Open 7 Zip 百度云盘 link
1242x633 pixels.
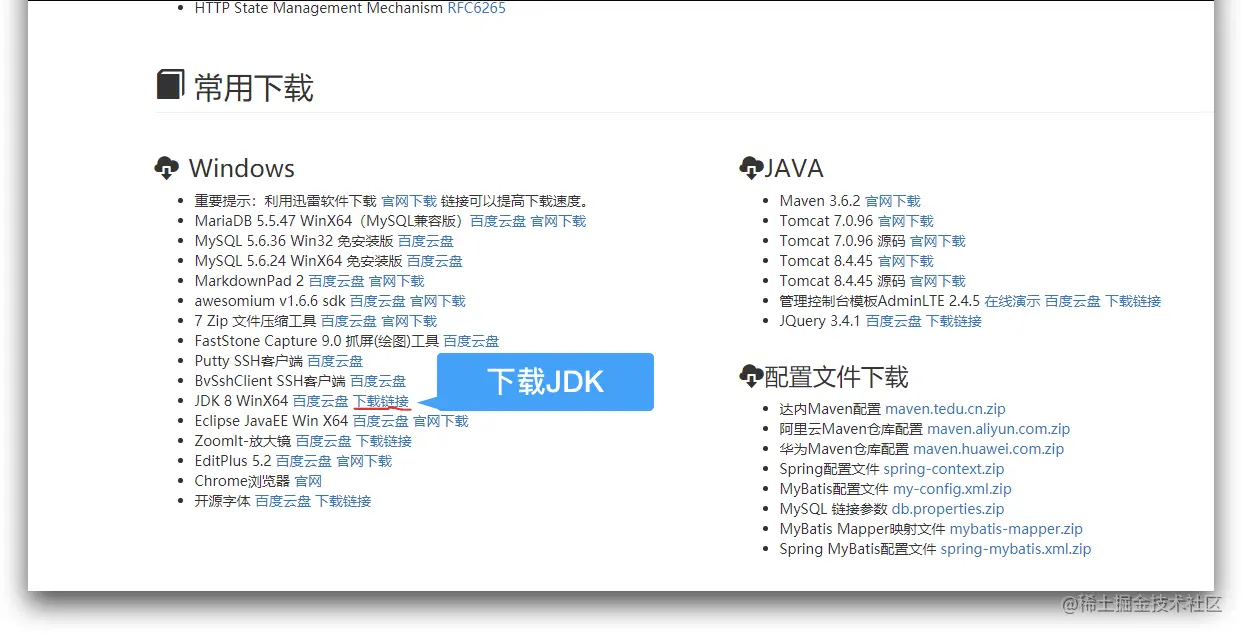tap(349, 321)
